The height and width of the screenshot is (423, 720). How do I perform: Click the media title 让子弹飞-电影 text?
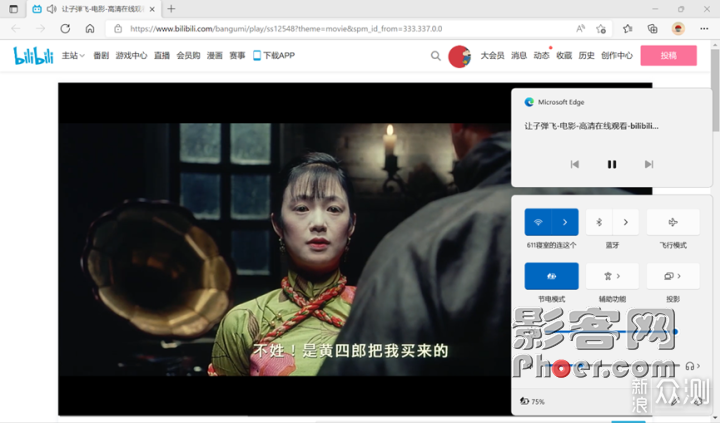click(x=591, y=126)
